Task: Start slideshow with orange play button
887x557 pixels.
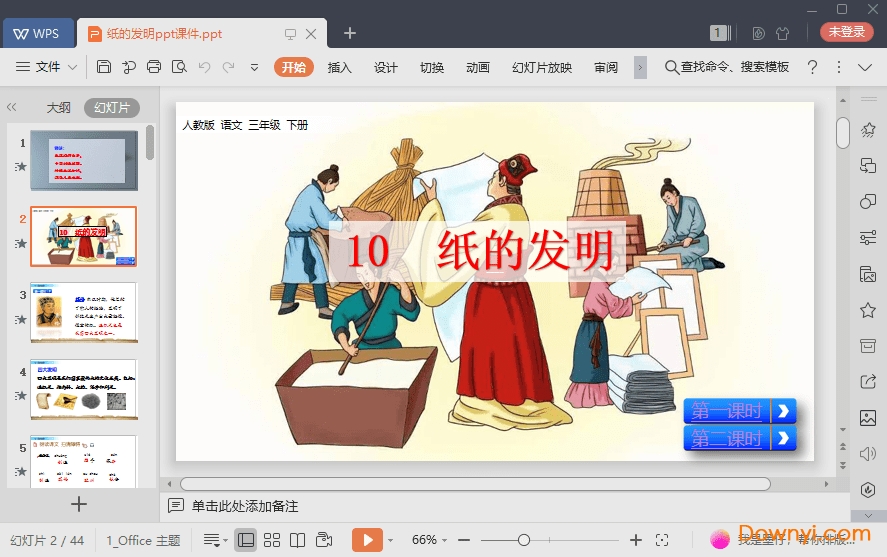Action: (x=367, y=540)
